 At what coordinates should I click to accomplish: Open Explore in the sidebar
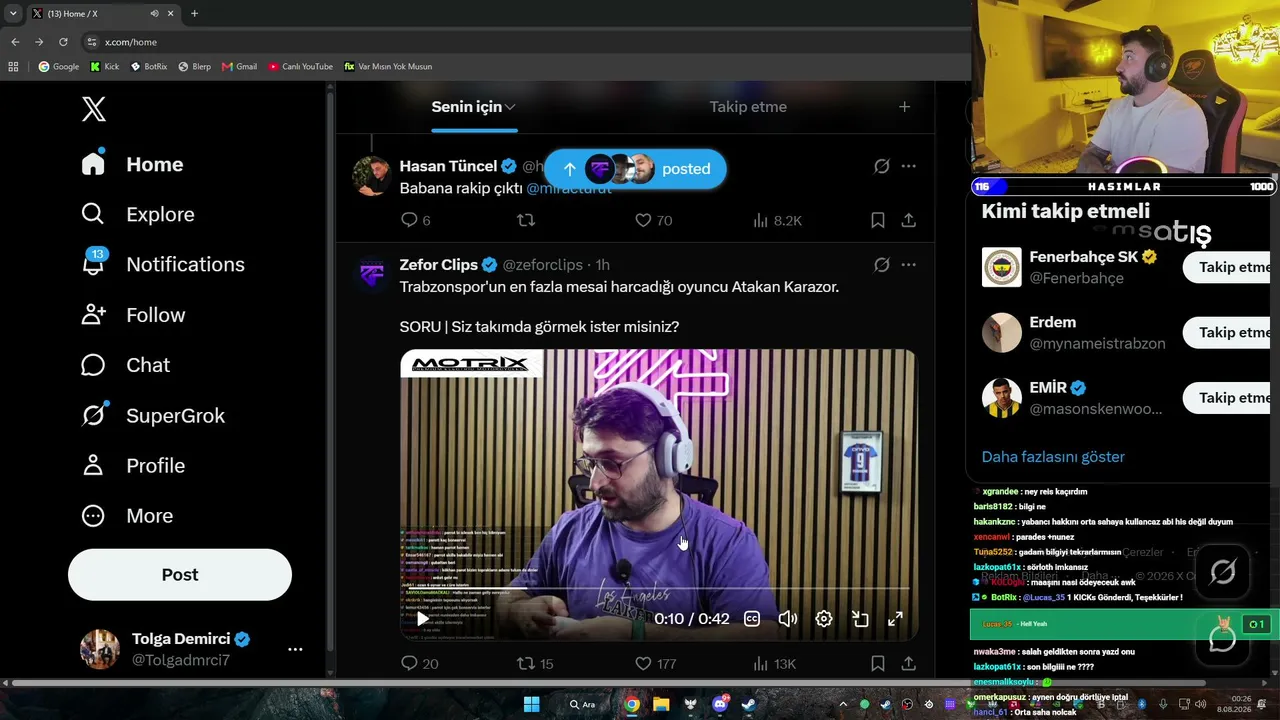click(138, 215)
